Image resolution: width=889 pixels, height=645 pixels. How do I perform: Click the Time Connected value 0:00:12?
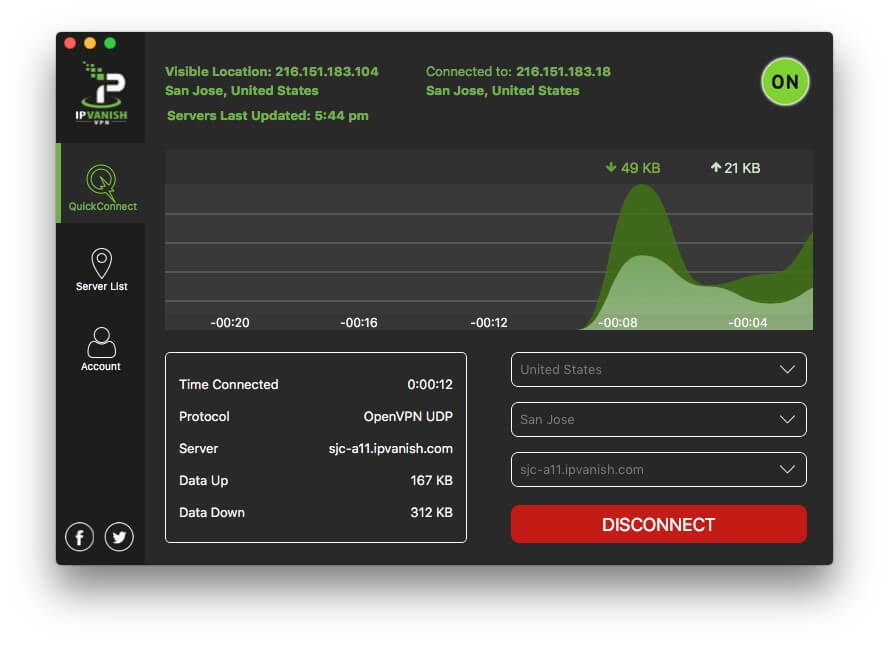click(430, 384)
